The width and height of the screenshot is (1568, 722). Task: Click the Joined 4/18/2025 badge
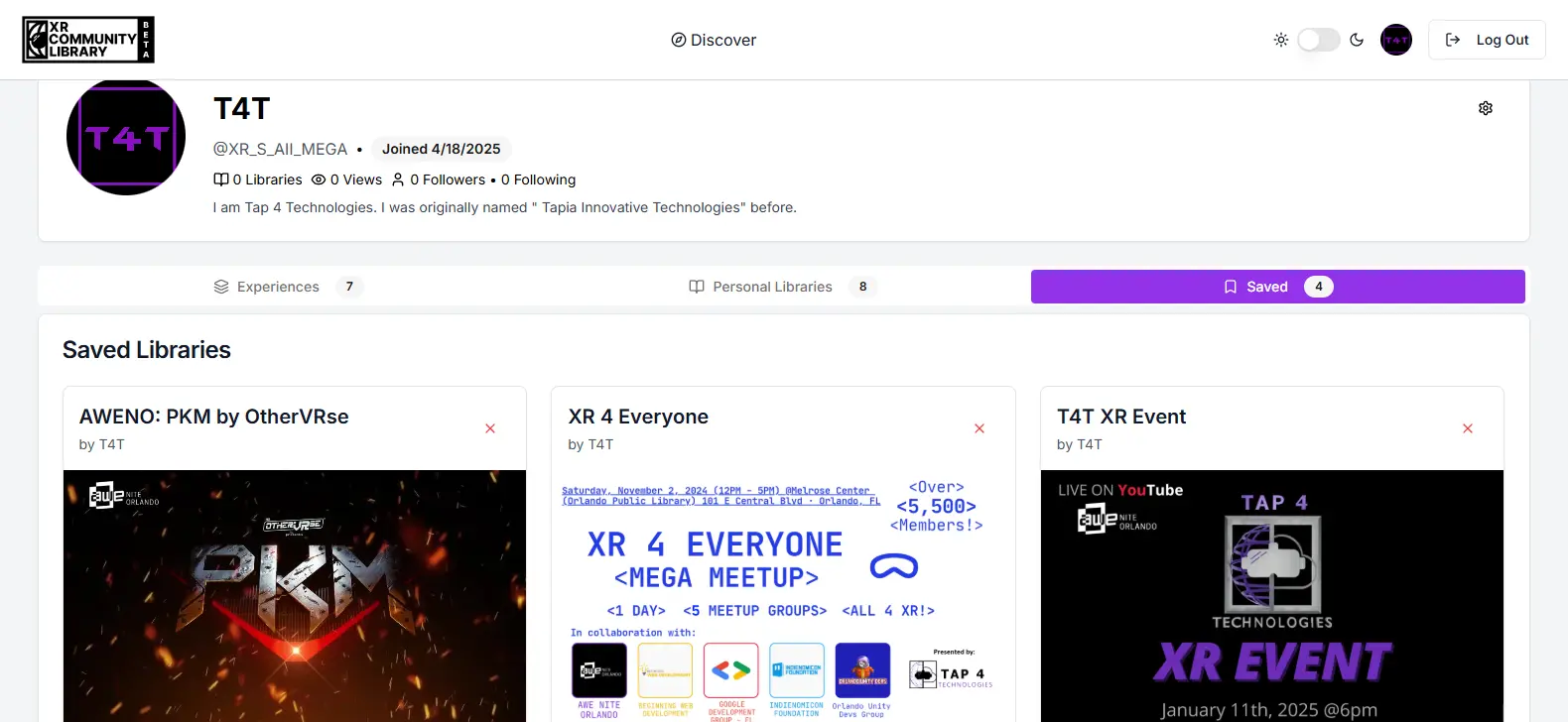[x=442, y=149]
